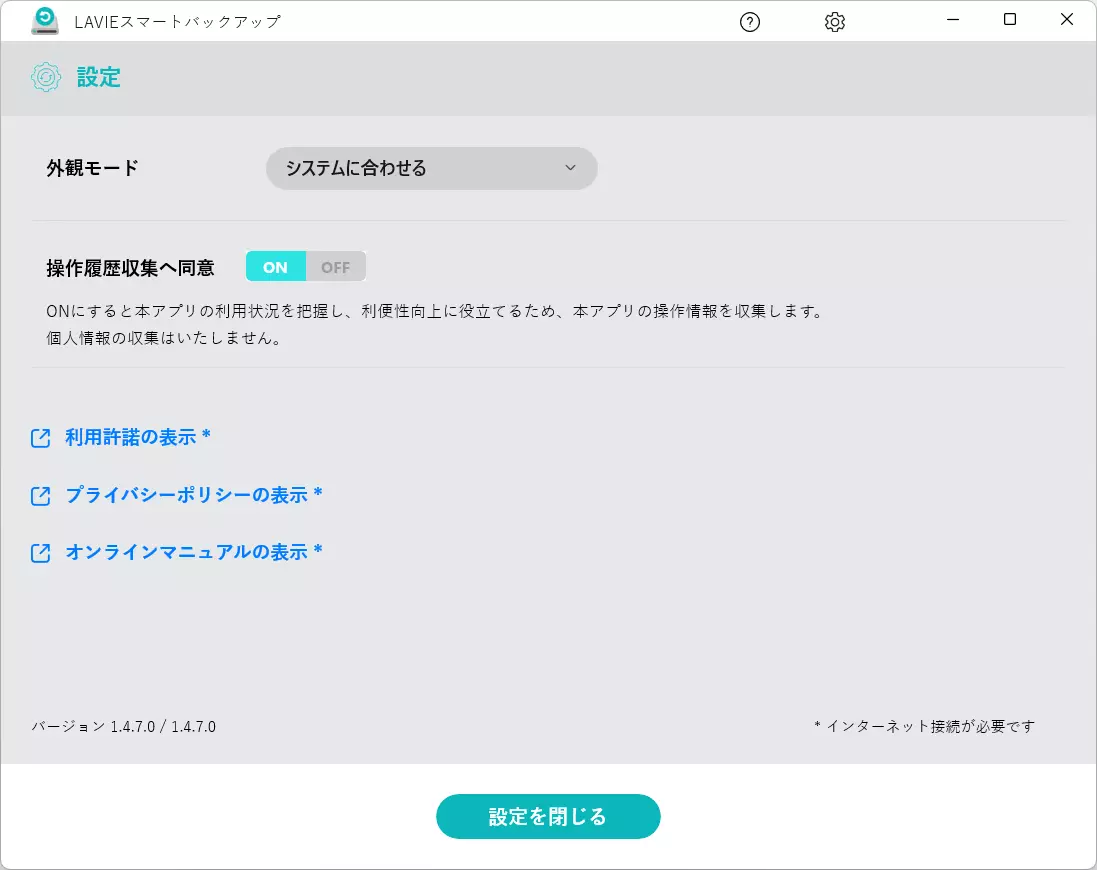Open the 利用許諾の表示 link
Image resolution: width=1097 pixels, height=870 pixels.
point(138,438)
